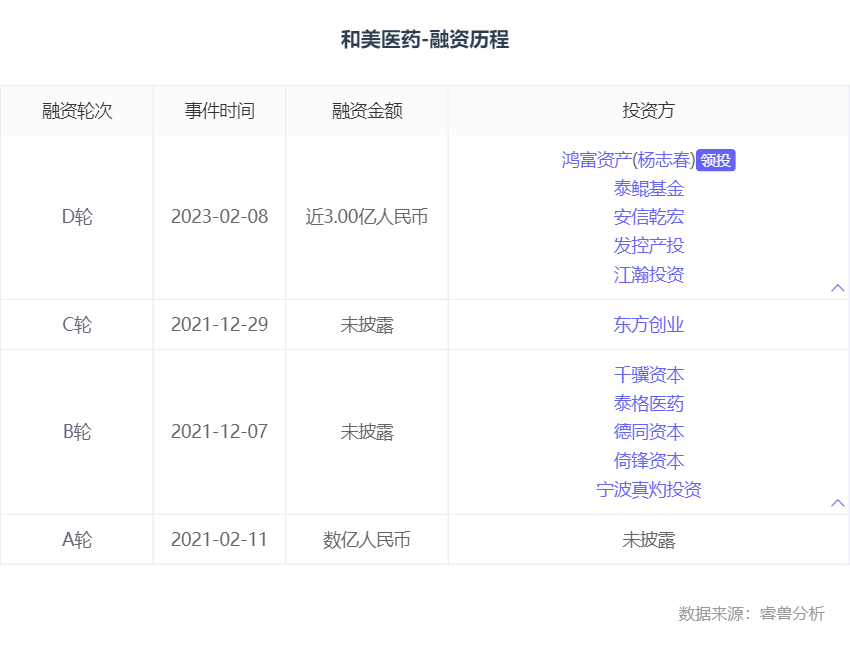Collapse the D轮 investor list chevron

(x=837, y=288)
